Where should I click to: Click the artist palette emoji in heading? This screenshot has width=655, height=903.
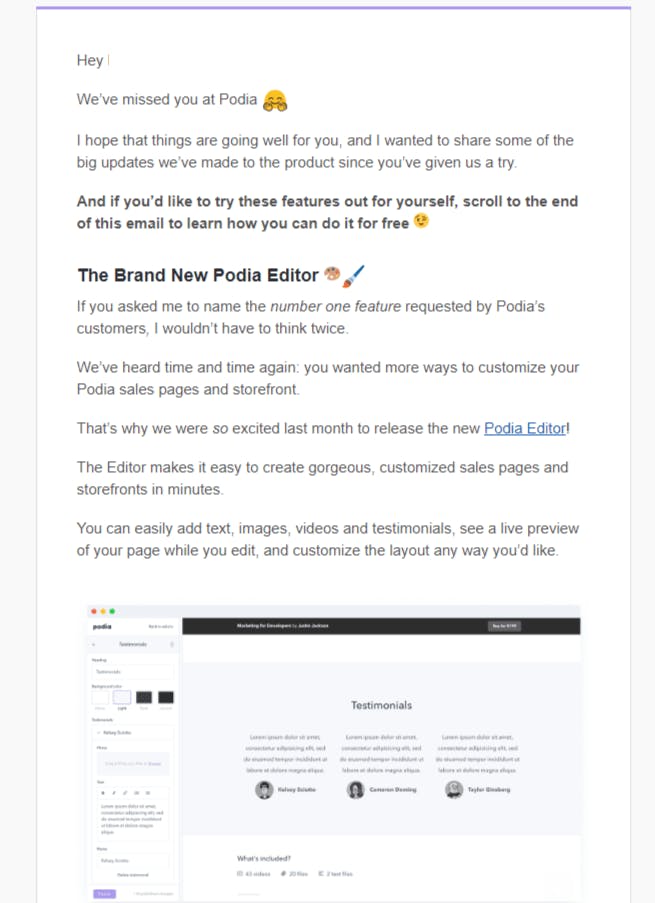coord(332,274)
